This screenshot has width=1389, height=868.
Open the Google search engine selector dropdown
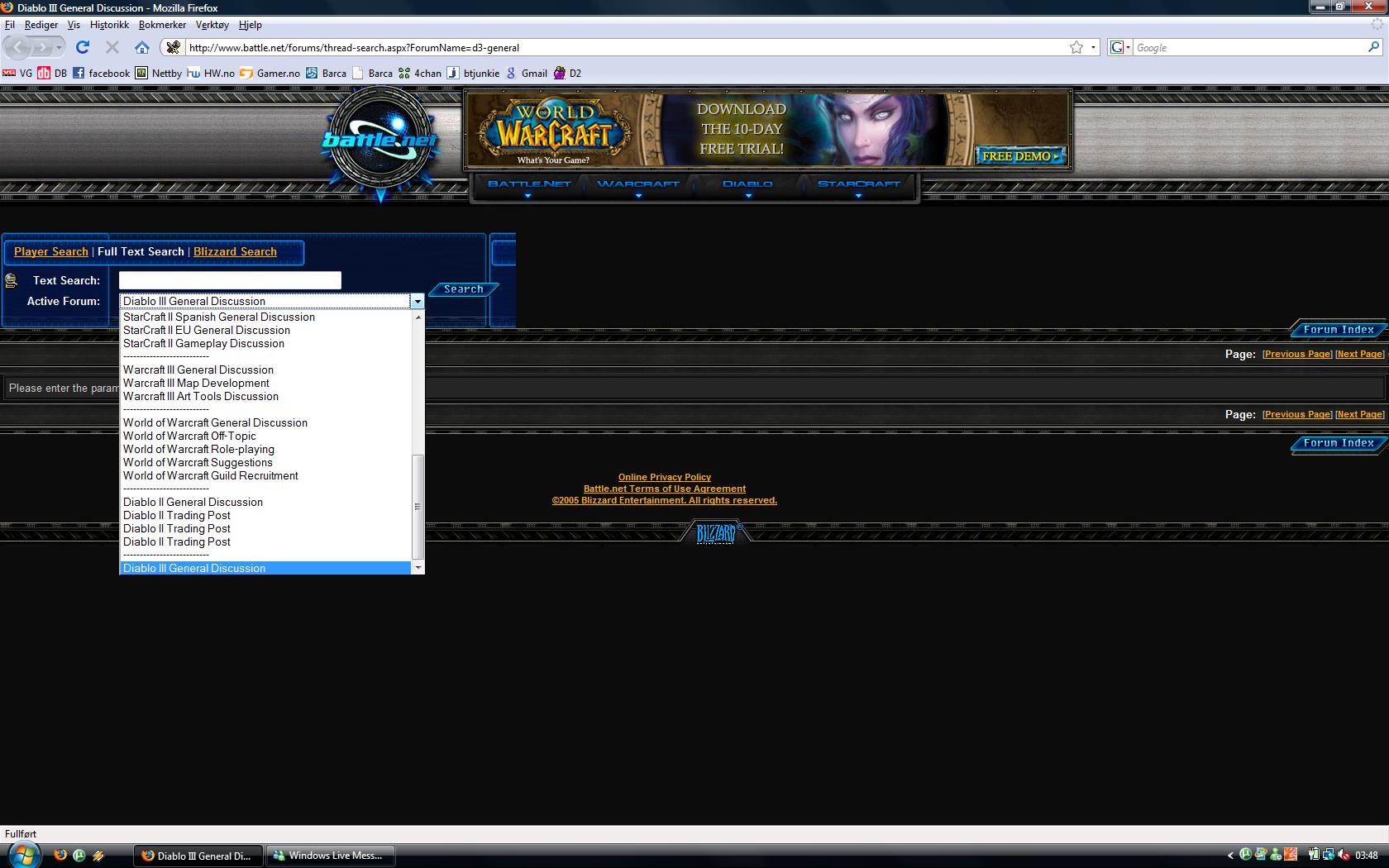coord(1119,47)
